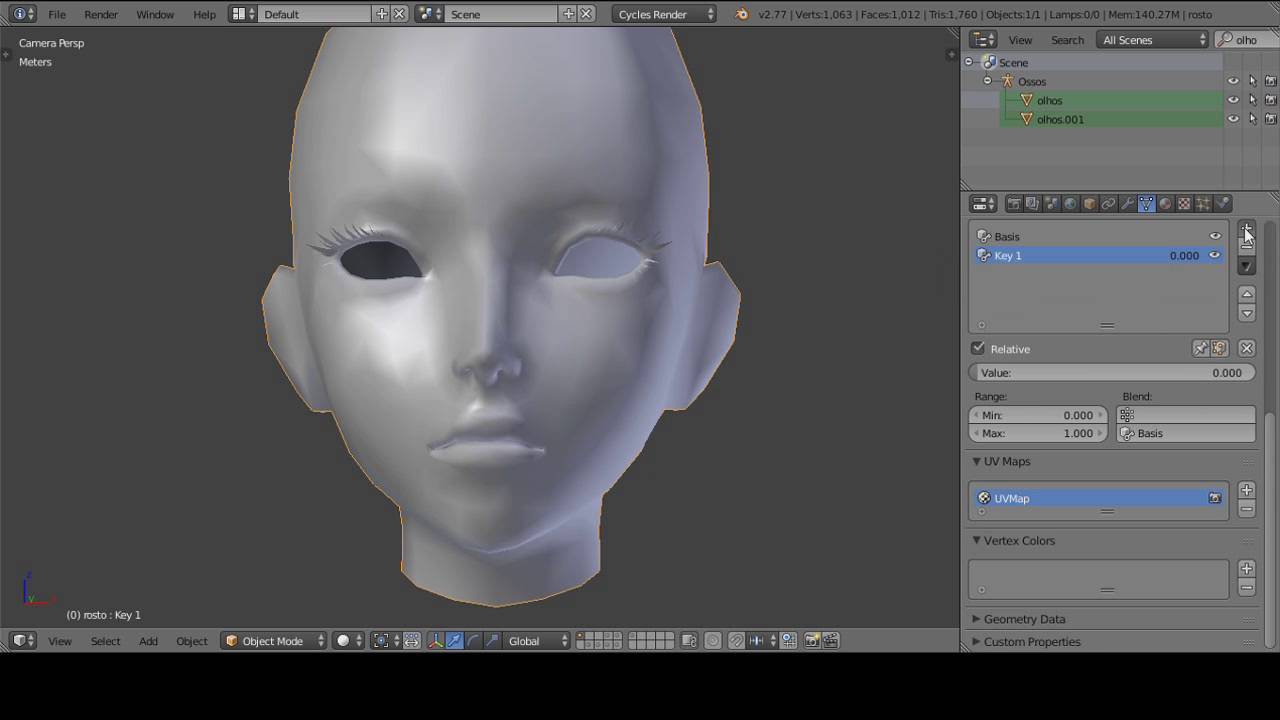
Task: Select the translate manipulator arrow
Action: (455, 641)
